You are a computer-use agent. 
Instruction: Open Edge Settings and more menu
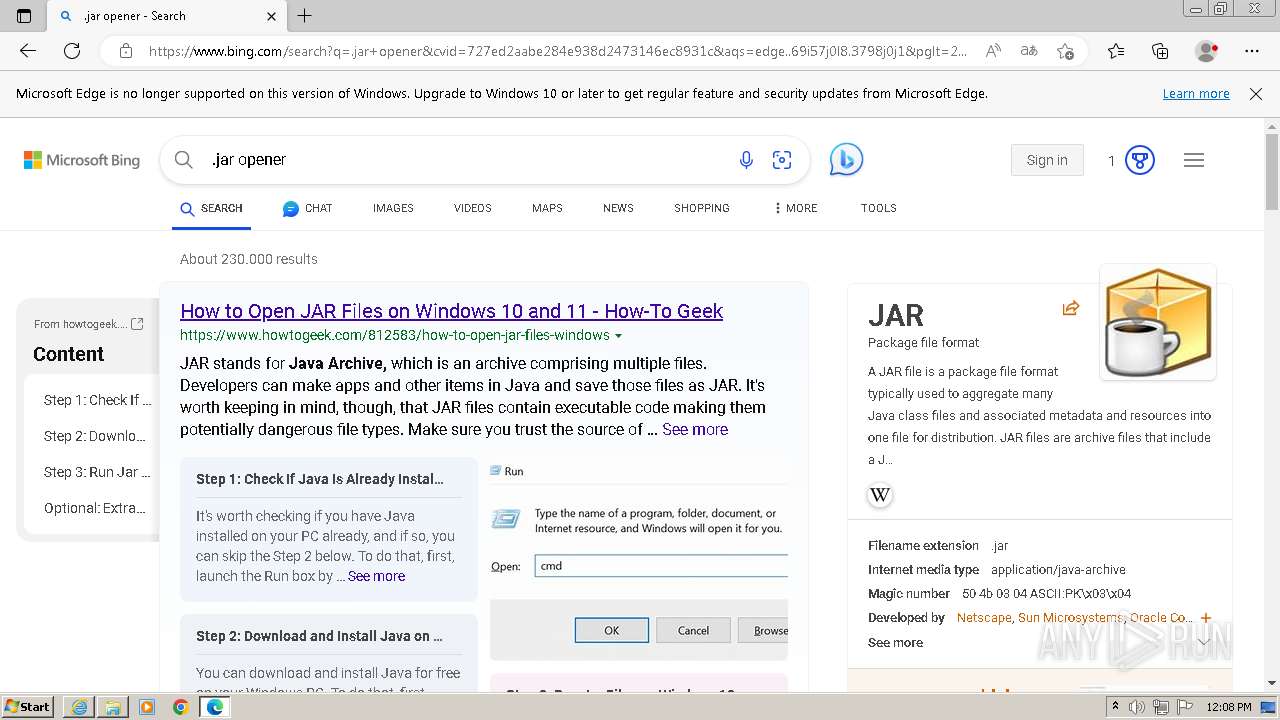coord(1252,51)
